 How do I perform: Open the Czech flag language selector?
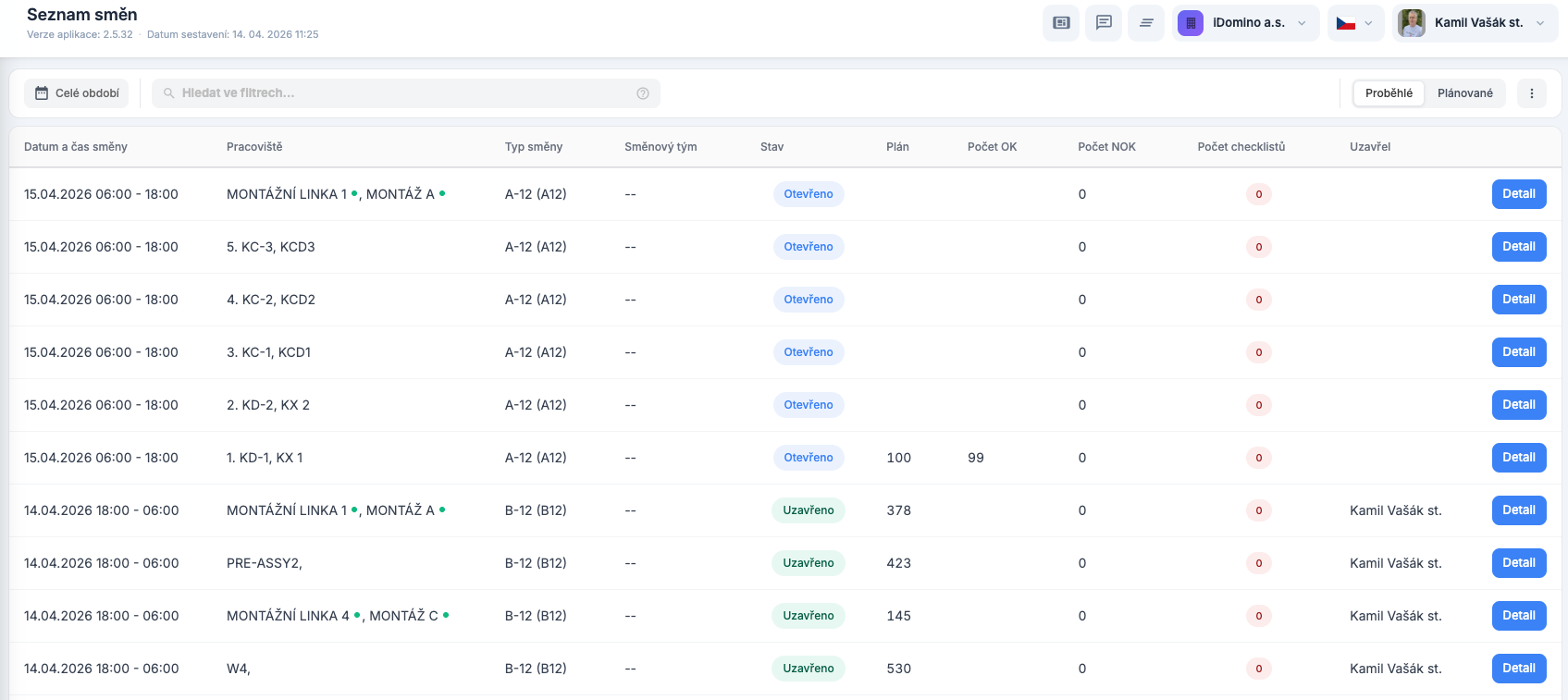tap(1355, 23)
